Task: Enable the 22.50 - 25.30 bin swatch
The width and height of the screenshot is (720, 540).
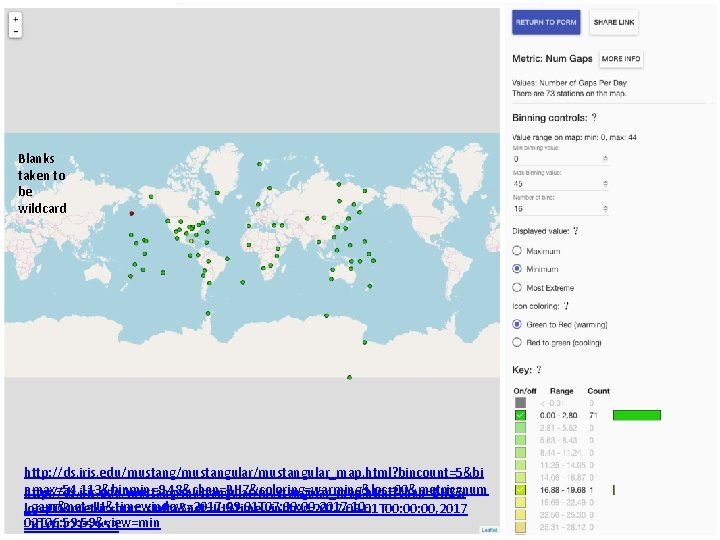Action: click(520, 515)
